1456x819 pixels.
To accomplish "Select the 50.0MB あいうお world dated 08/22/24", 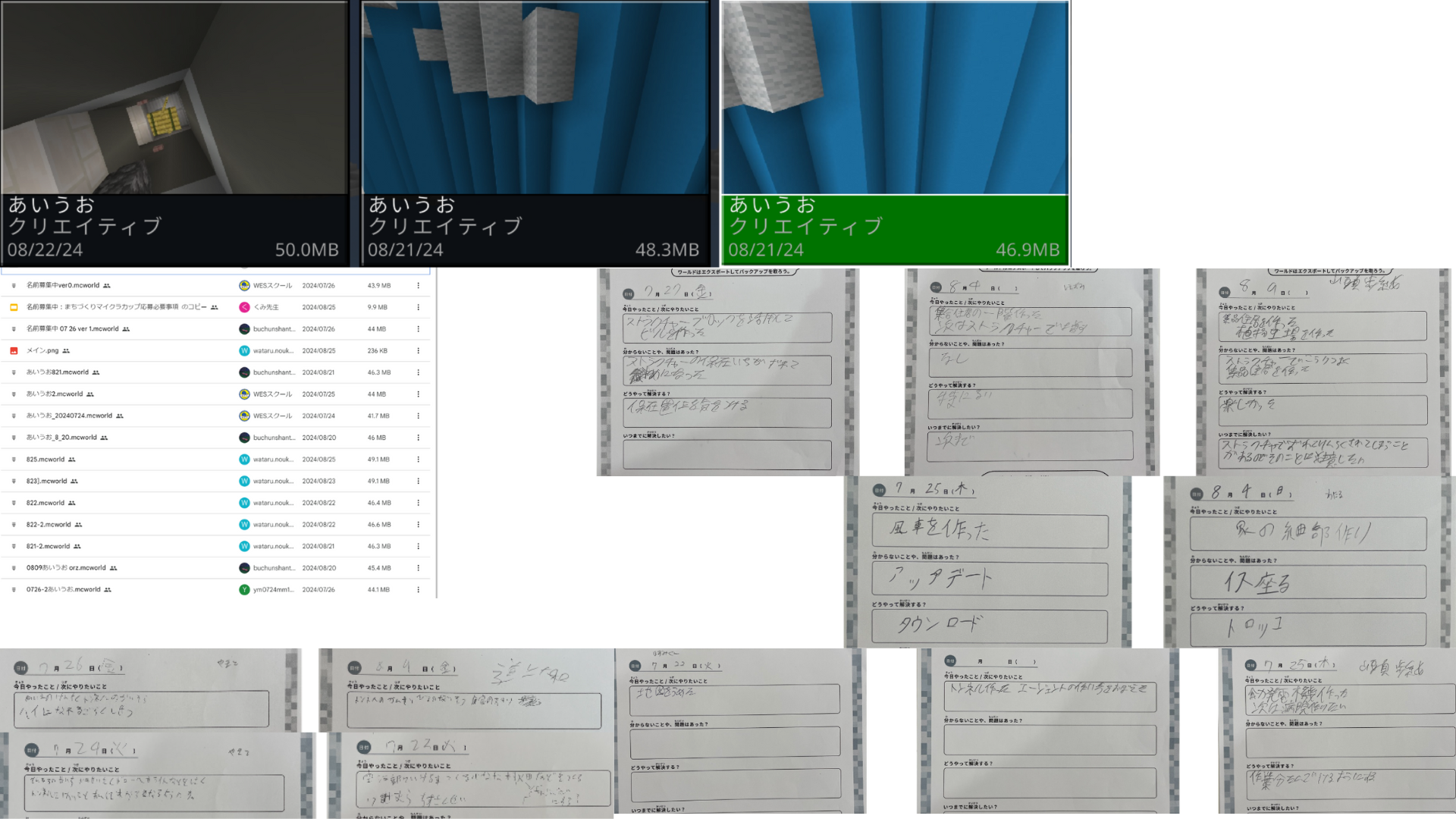I will click(174, 133).
